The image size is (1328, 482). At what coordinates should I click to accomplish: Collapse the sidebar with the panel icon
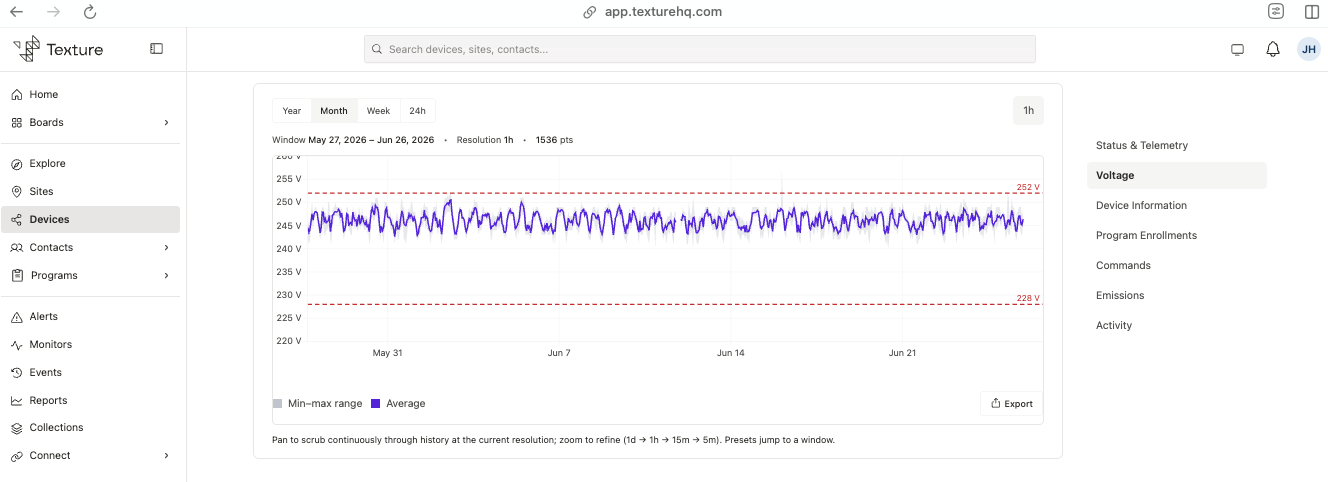coord(156,48)
